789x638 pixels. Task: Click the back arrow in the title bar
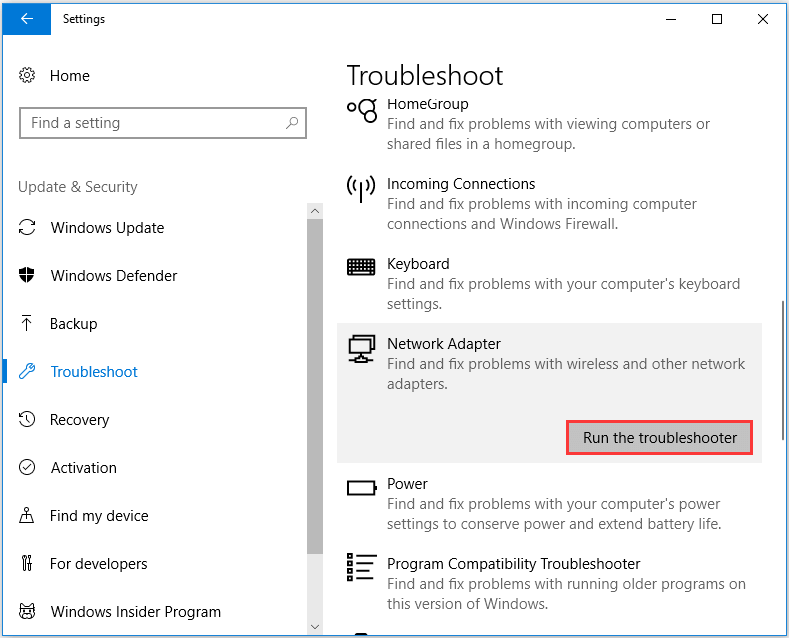[27, 19]
